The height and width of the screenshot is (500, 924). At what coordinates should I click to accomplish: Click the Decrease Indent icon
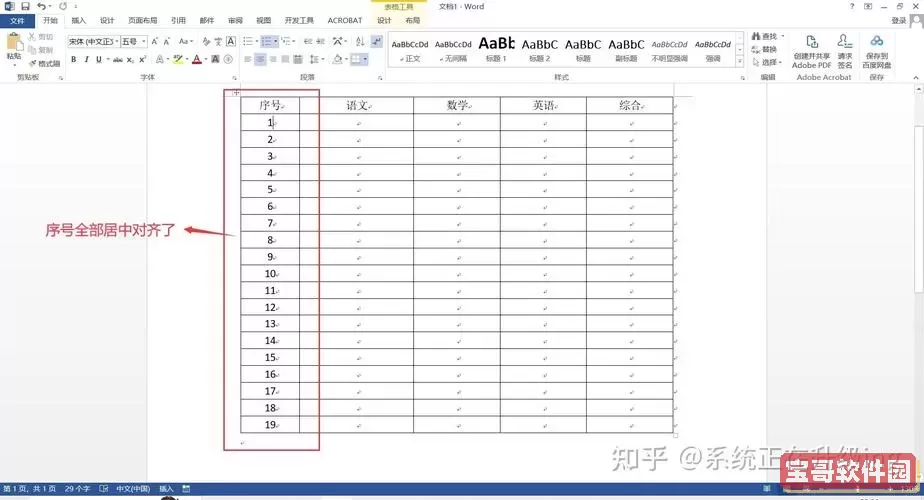tap(308, 41)
